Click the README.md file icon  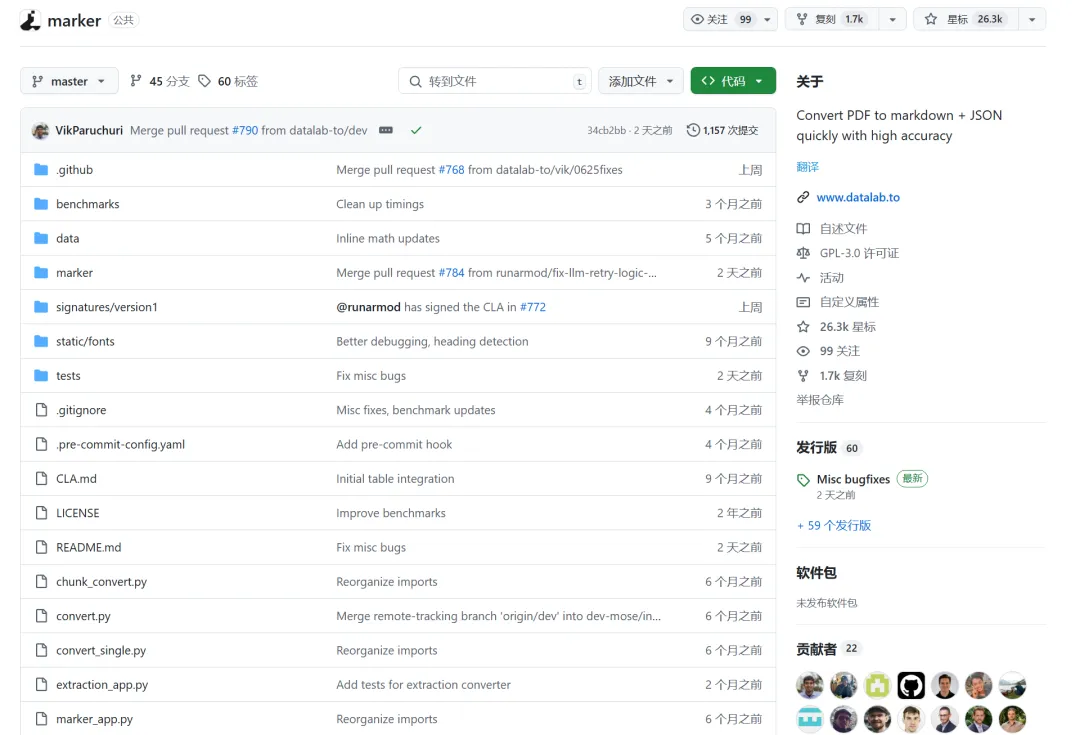[41, 547]
